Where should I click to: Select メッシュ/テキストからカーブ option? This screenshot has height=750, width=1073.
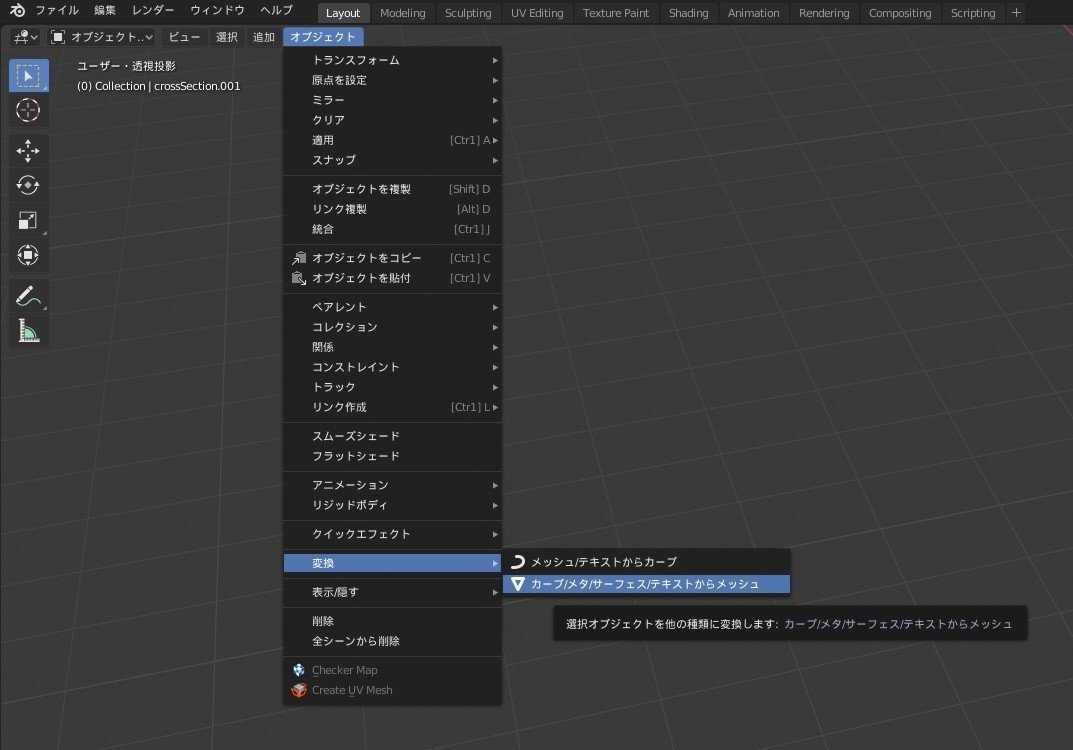point(647,562)
